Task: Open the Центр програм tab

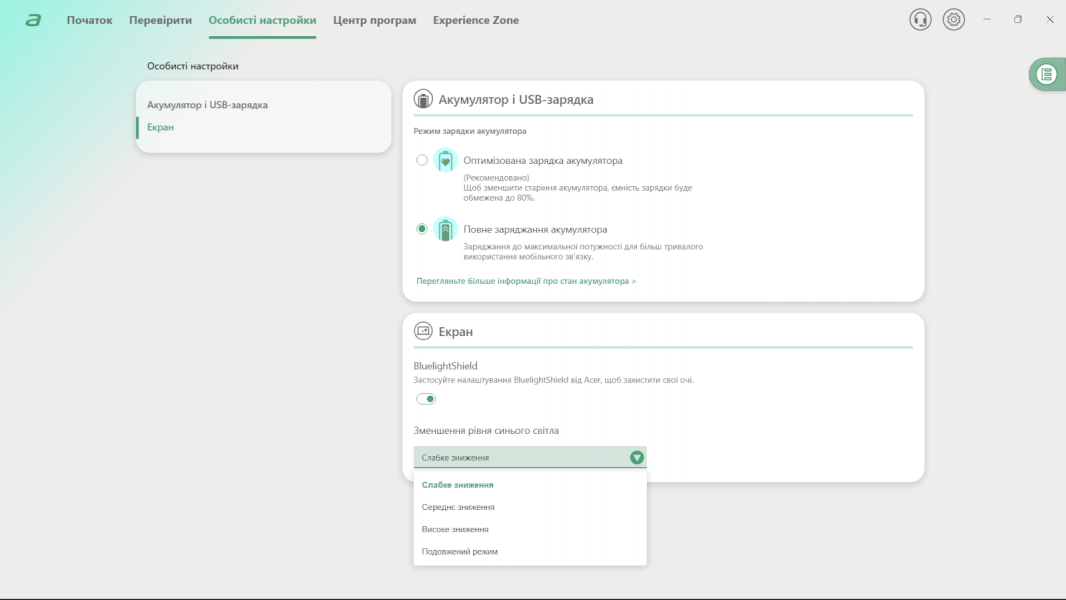Action: pos(374,20)
